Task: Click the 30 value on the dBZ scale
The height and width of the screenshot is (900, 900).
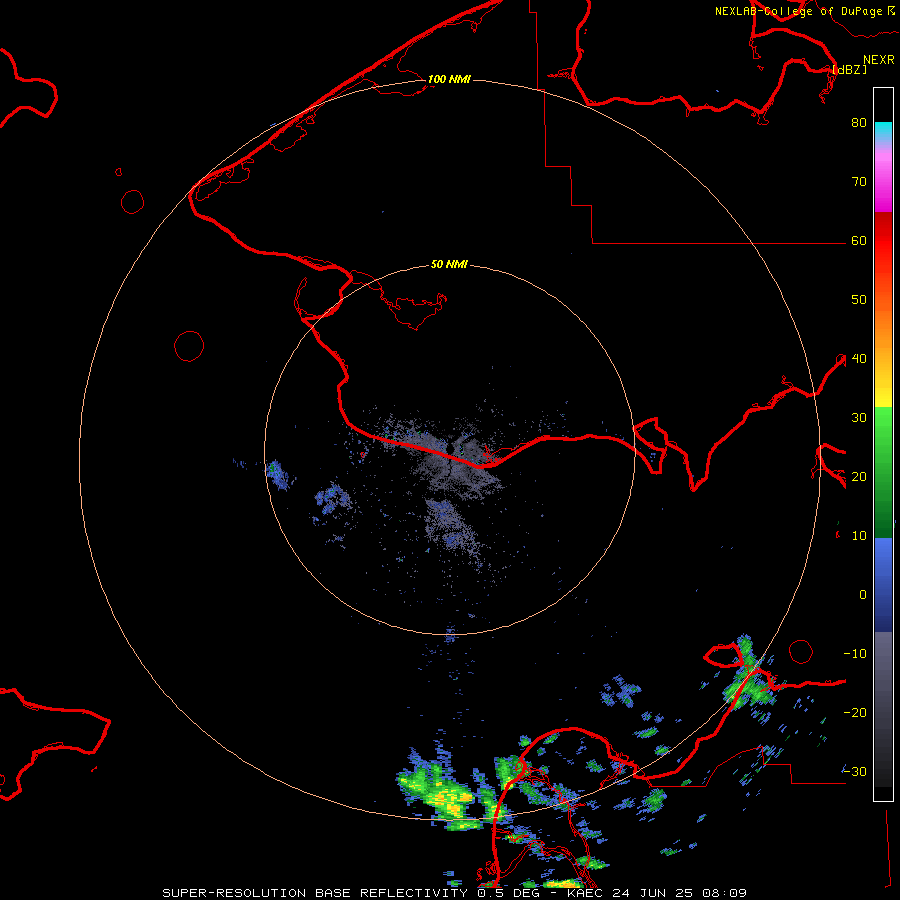Action: pyautogui.click(x=859, y=417)
